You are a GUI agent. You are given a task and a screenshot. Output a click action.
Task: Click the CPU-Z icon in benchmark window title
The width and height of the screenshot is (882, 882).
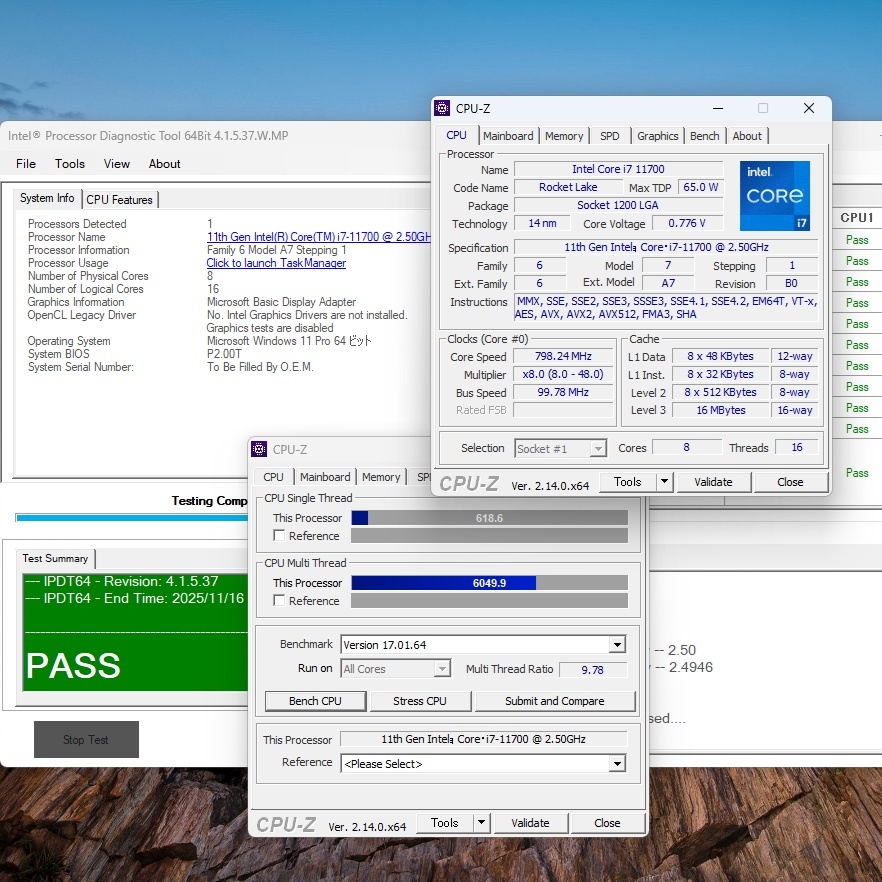260,450
